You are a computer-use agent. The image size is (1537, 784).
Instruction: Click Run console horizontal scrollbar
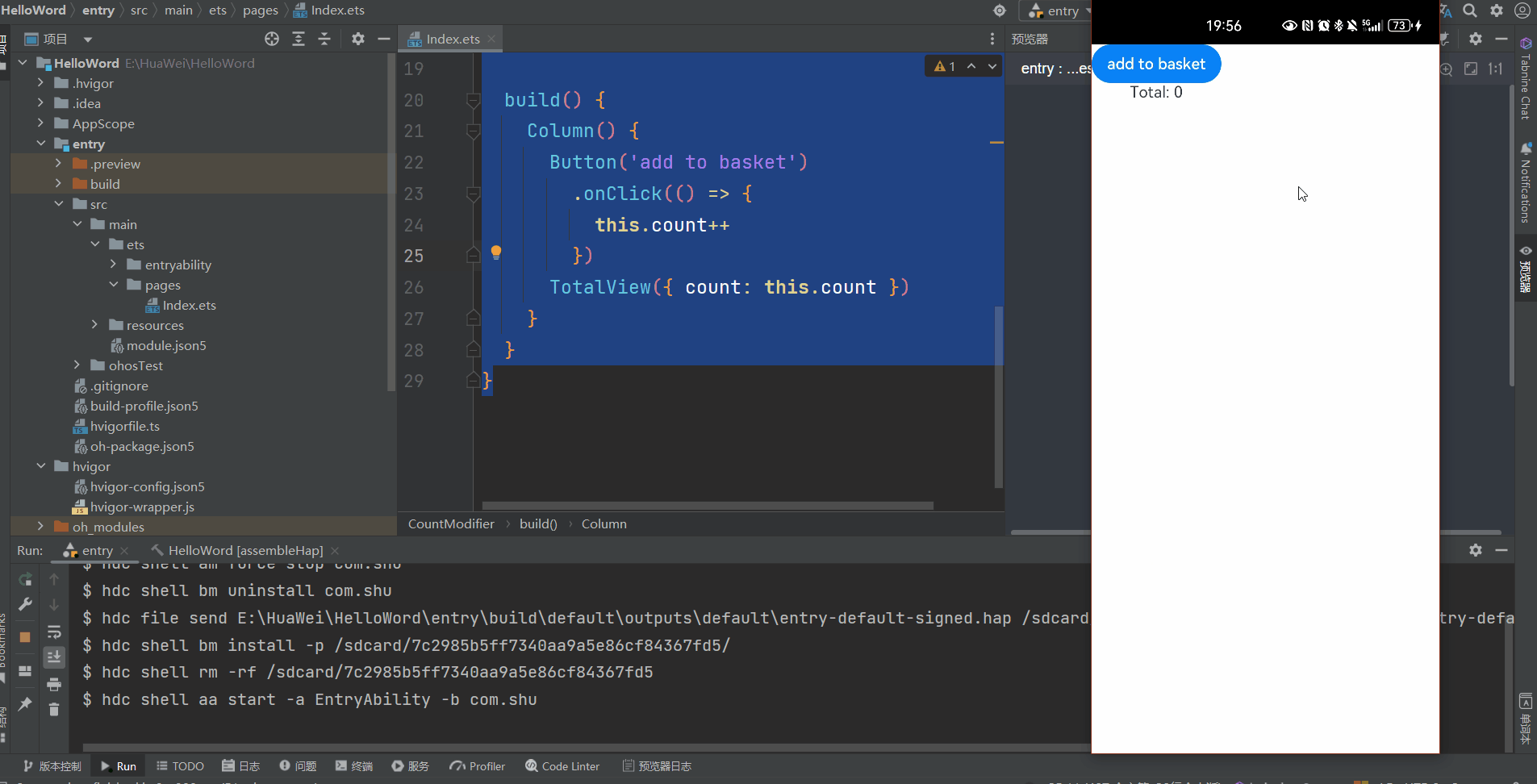(x=587, y=748)
